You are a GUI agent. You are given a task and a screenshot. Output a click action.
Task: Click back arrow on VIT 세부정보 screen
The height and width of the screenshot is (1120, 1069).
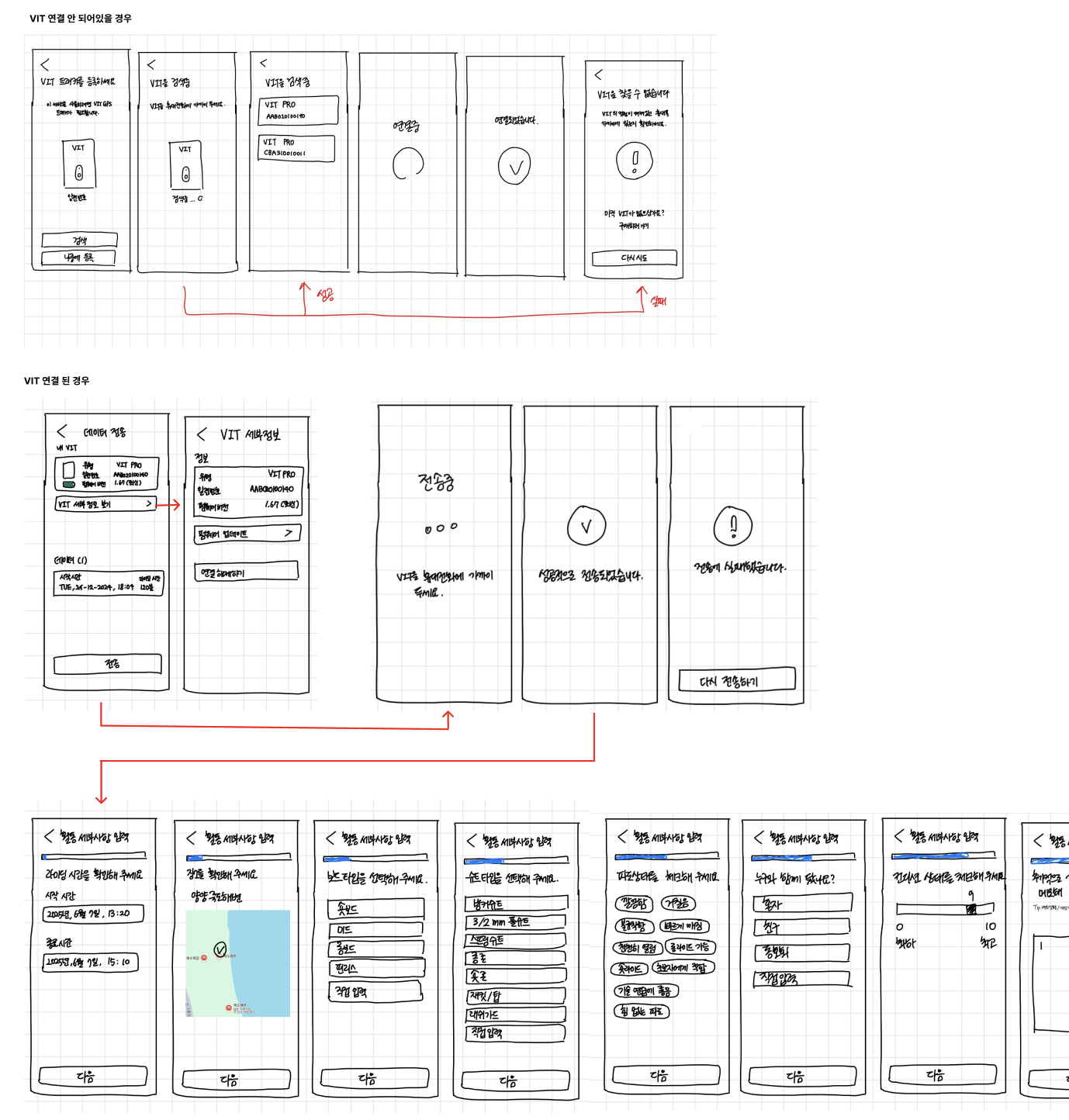(202, 434)
